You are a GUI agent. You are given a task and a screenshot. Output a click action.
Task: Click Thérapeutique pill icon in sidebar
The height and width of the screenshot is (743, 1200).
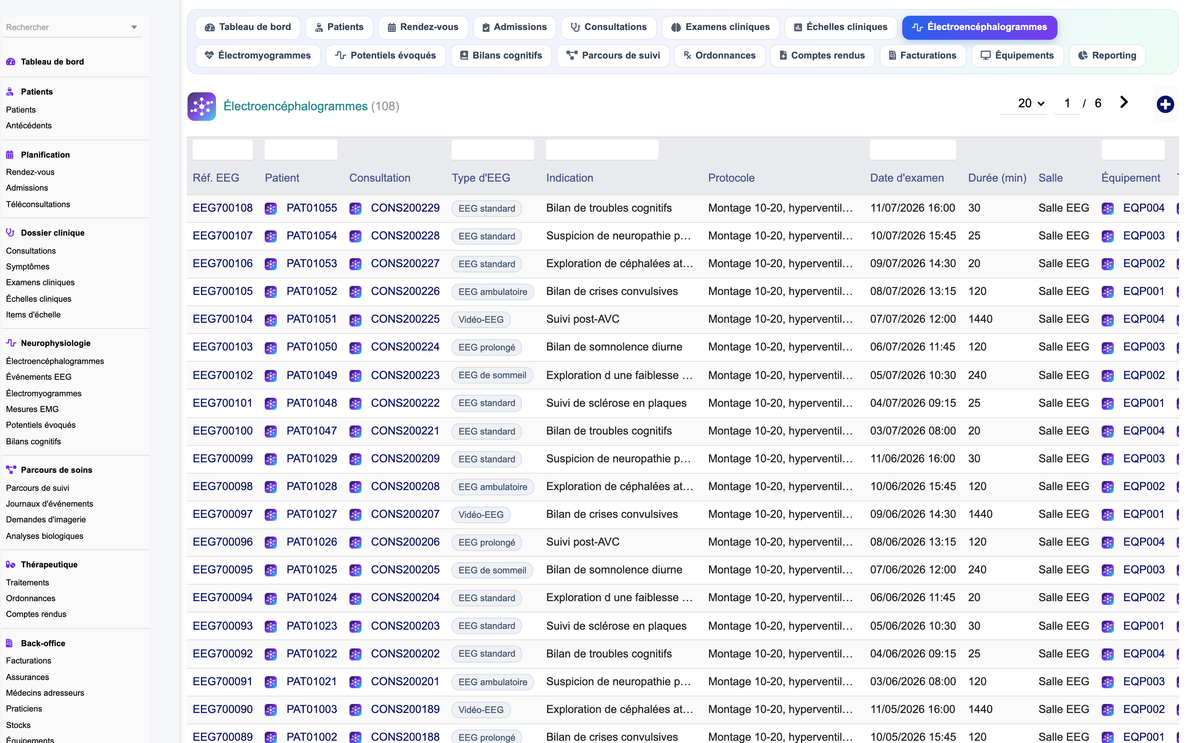tap(11, 565)
